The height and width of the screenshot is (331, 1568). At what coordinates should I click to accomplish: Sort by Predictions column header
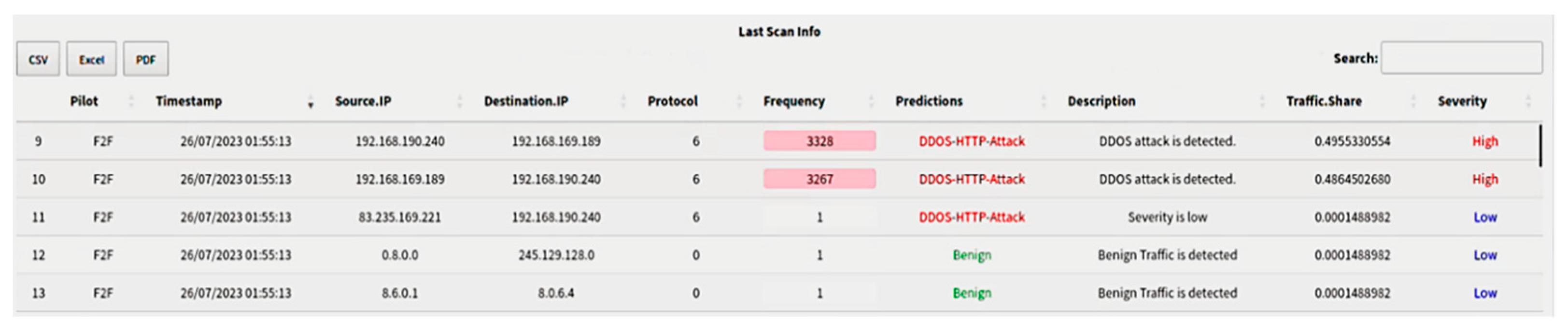pyautogui.click(x=929, y=101)
